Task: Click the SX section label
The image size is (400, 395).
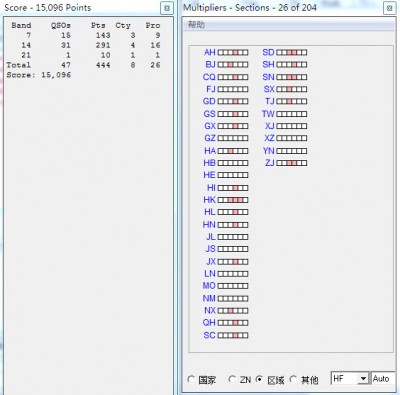Action: click(269, 89)
